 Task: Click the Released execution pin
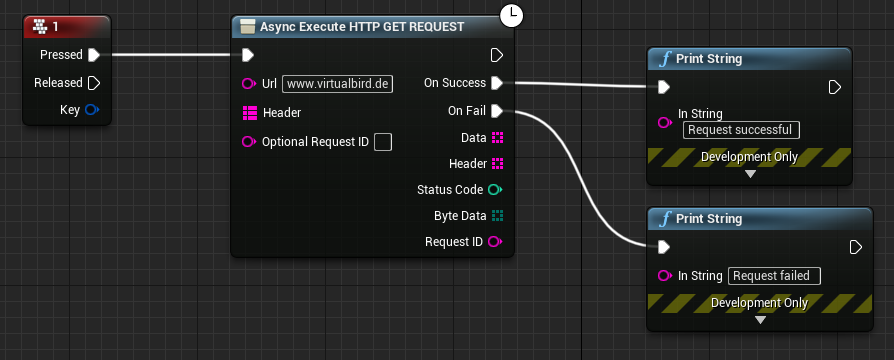[x=94, y=83]
